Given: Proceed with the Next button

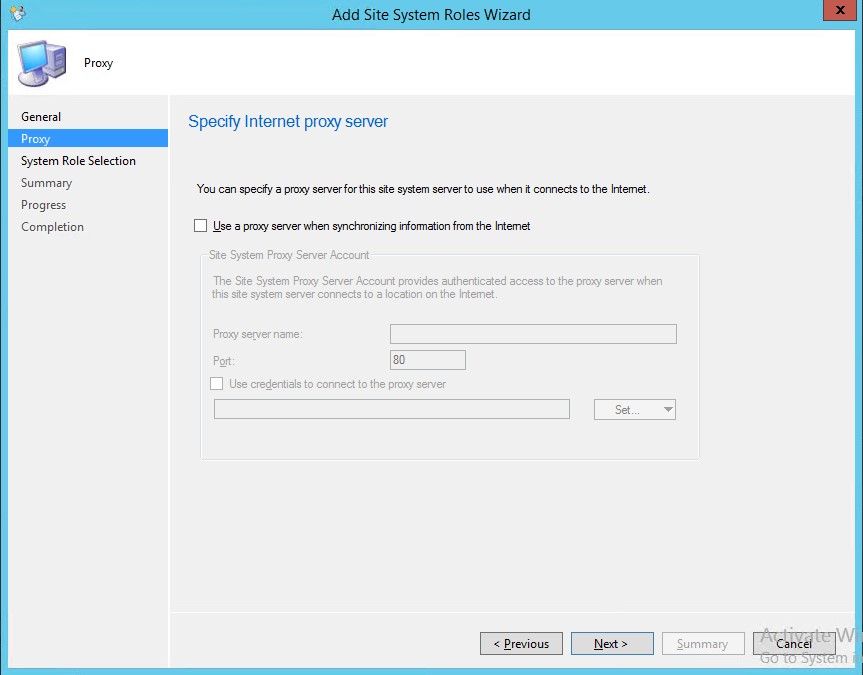Looking at the screenshot, I should (611, 644).
